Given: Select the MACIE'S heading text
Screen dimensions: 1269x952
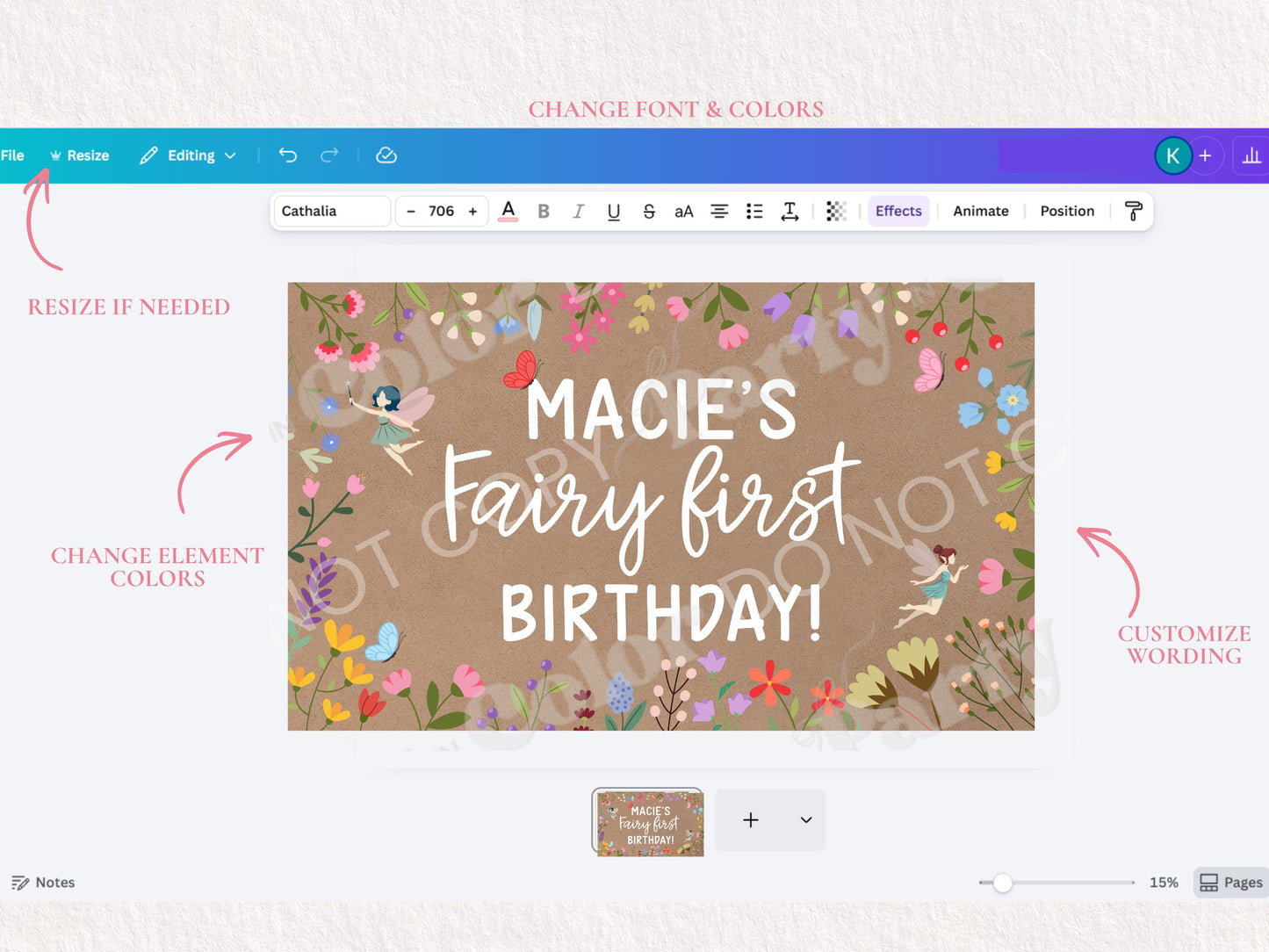Looking at the screenshot, I should [661, 409].
